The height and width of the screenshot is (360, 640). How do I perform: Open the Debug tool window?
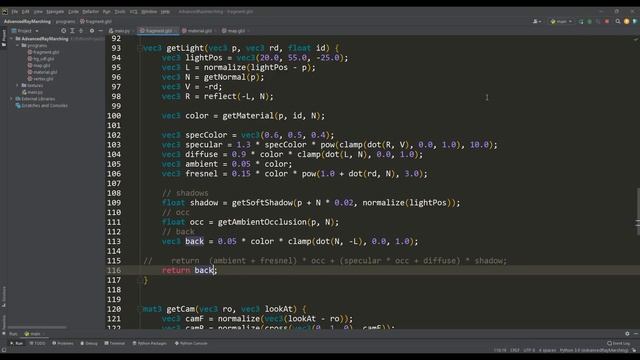coord(89,344)
